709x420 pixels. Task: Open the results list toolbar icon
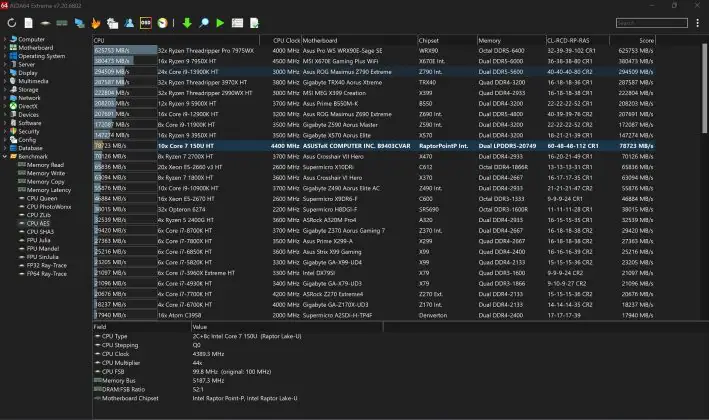pos(237,23)
